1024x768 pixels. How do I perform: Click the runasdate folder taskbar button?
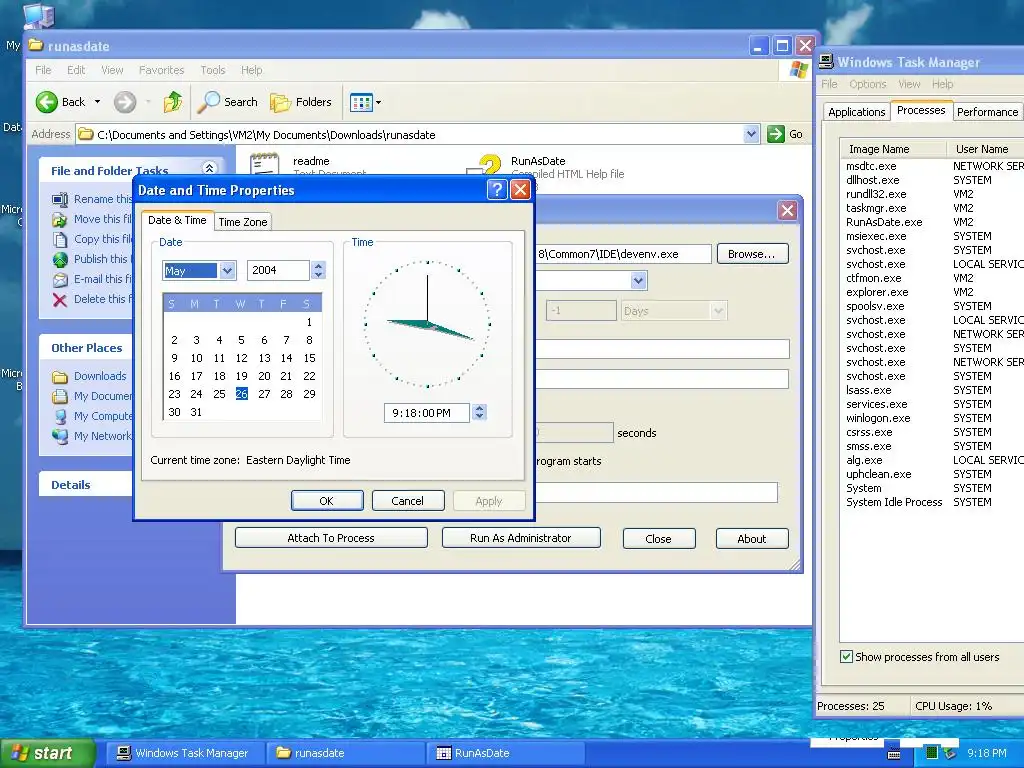click(x=345, y=753)
